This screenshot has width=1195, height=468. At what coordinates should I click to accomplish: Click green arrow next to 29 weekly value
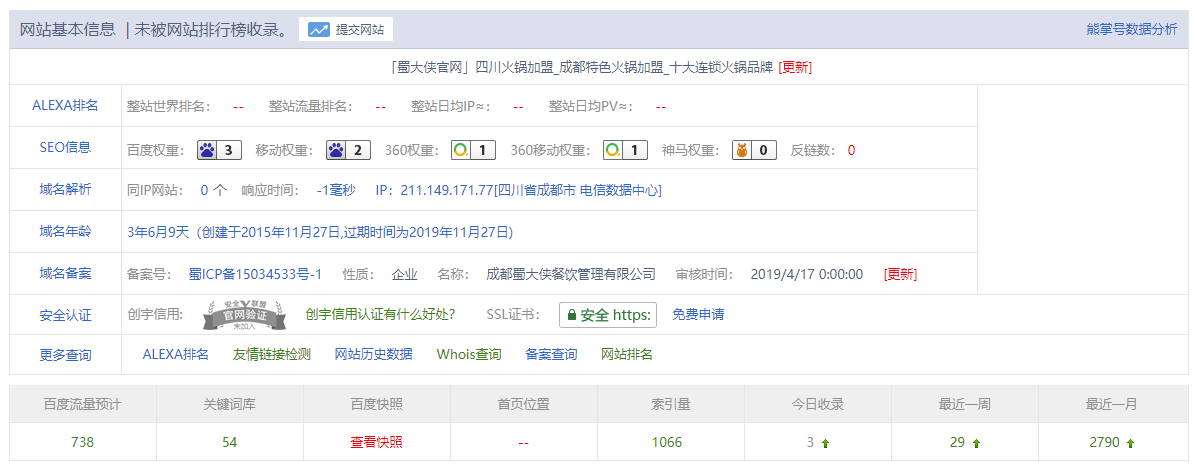977,443
